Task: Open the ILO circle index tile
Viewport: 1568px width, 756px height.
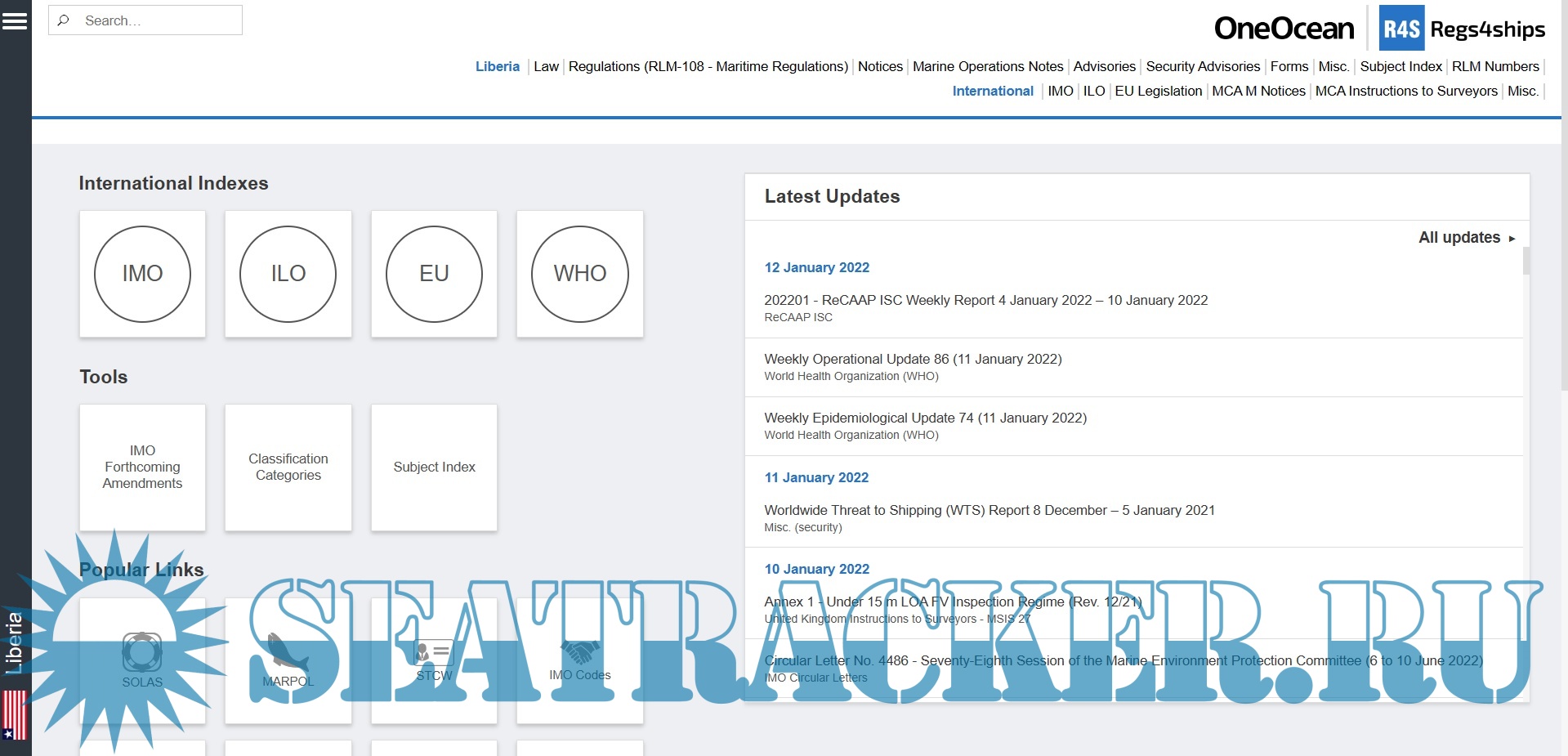Action: click(x=288, y=274)
